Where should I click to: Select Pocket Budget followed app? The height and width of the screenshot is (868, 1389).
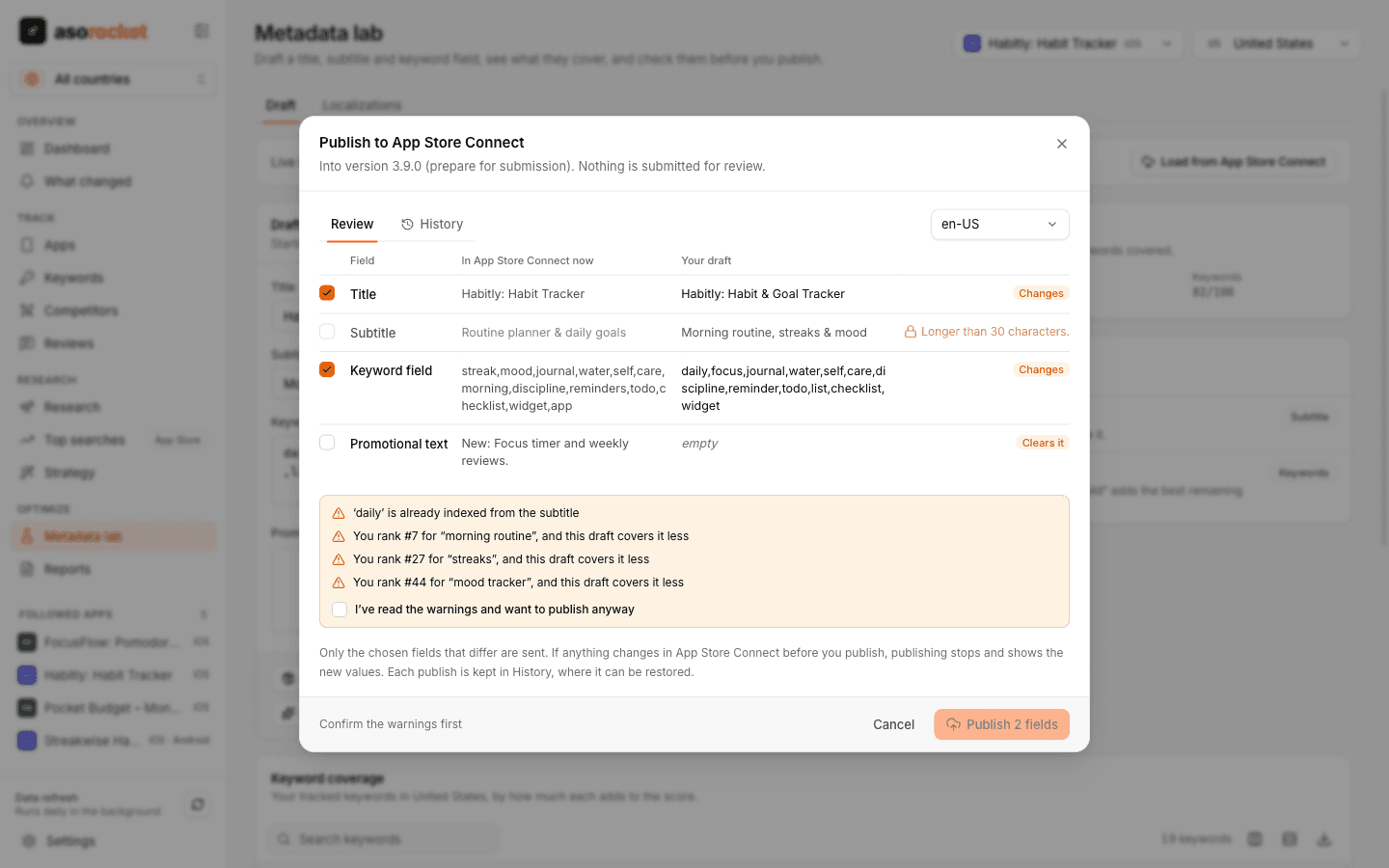pos(114,708)
